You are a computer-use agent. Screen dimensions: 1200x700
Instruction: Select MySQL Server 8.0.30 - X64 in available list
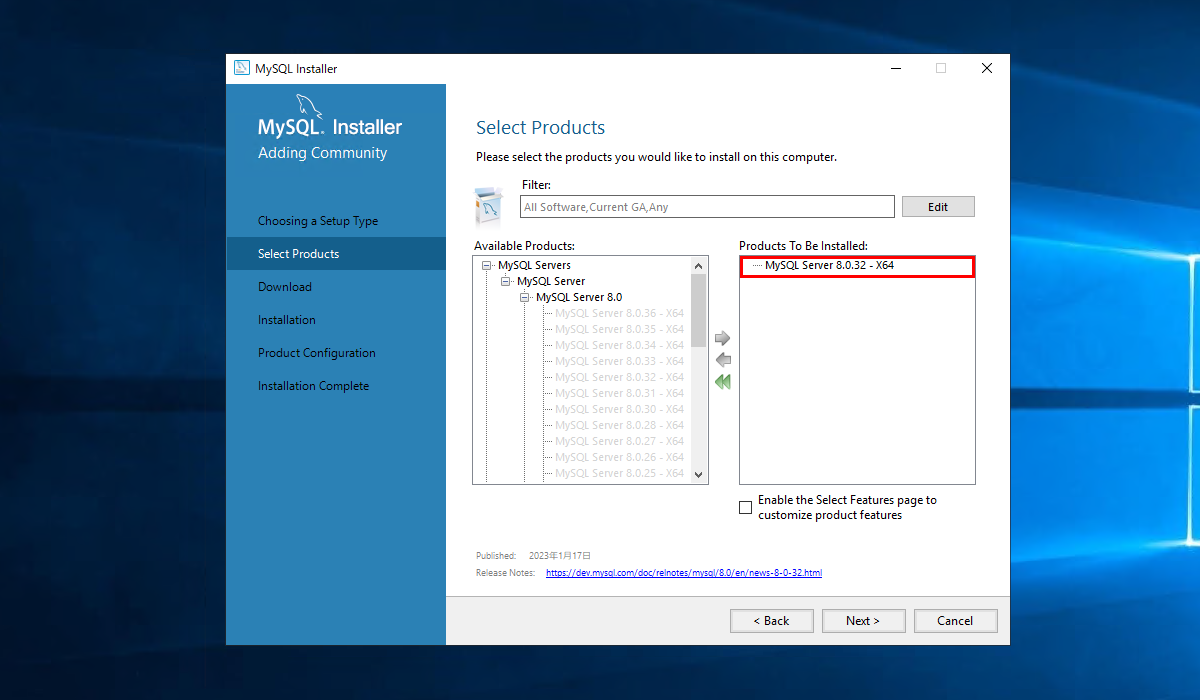tap(620, 409)
